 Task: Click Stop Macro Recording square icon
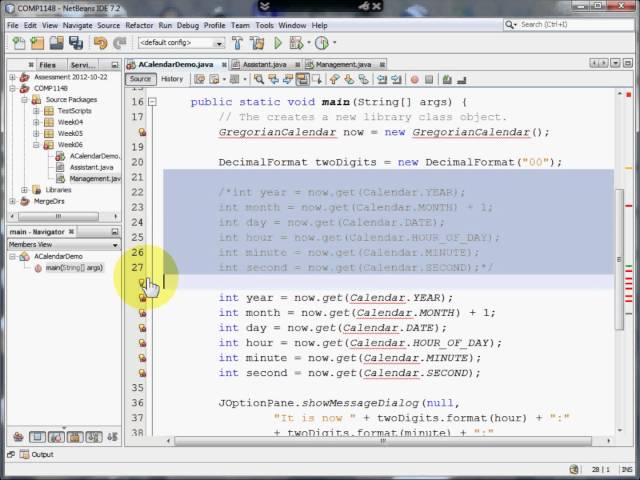pyautogui.click(x=429, y=80)
